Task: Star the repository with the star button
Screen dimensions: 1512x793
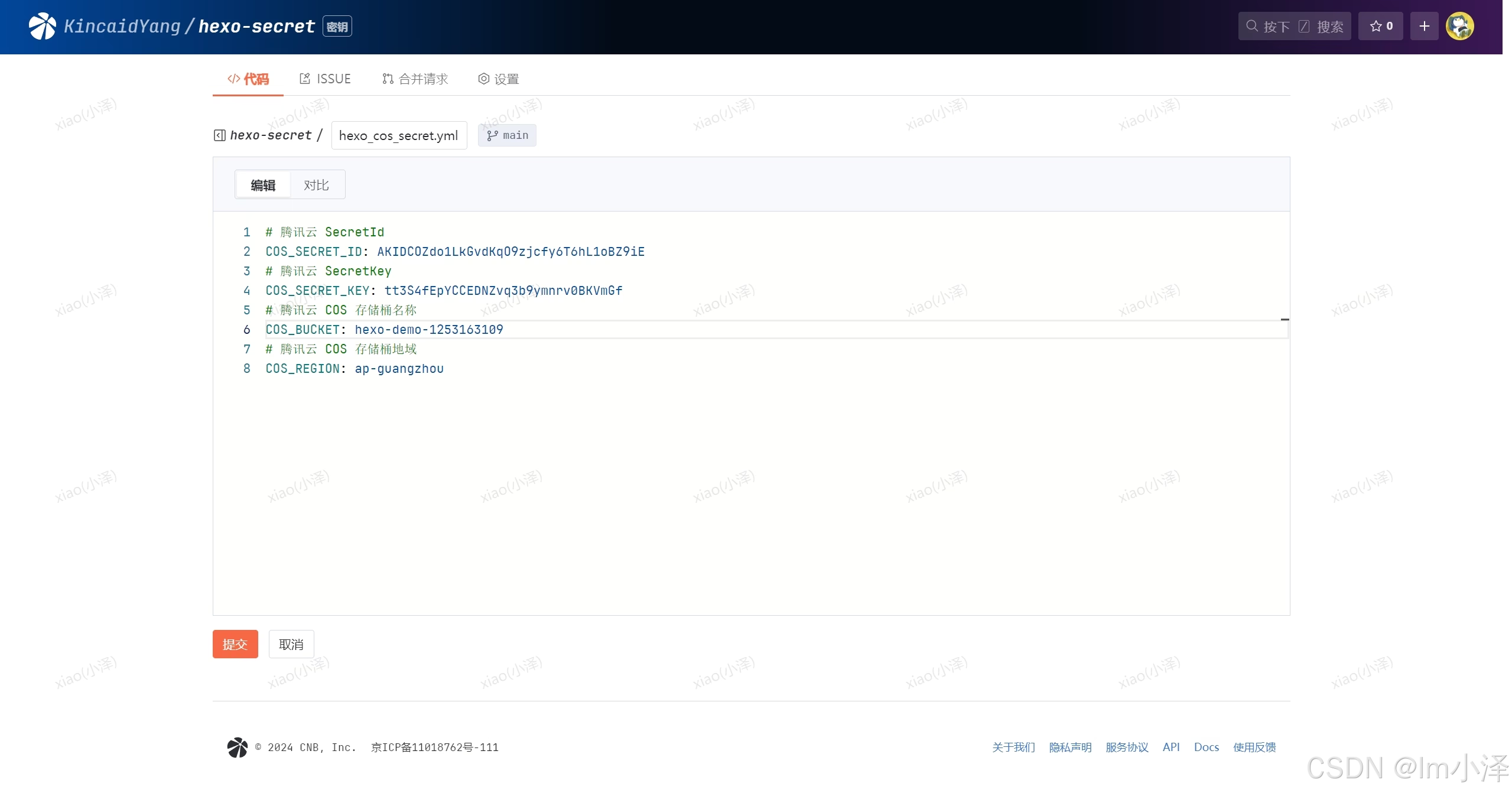Action: [1380, 27]
